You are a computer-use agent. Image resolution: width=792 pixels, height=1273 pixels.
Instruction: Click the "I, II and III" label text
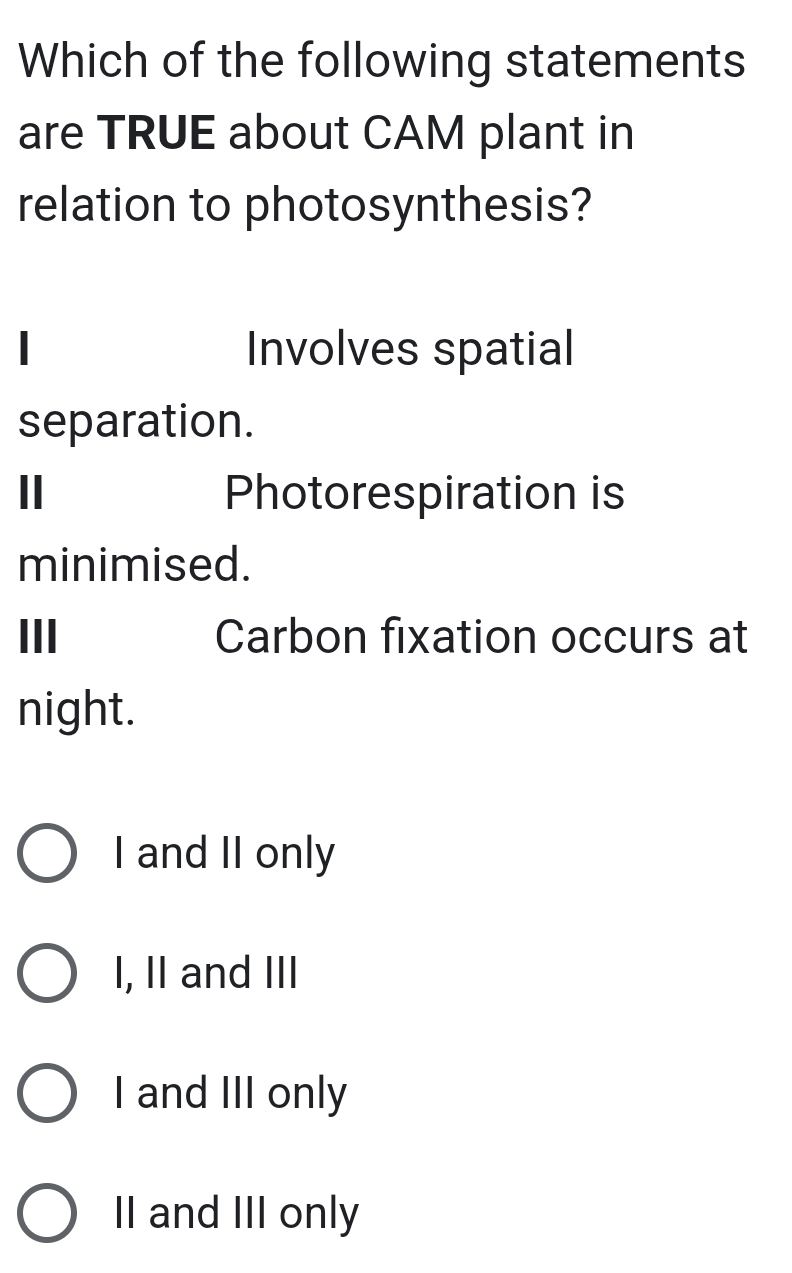pyautogui.click(x=205, y=974)
